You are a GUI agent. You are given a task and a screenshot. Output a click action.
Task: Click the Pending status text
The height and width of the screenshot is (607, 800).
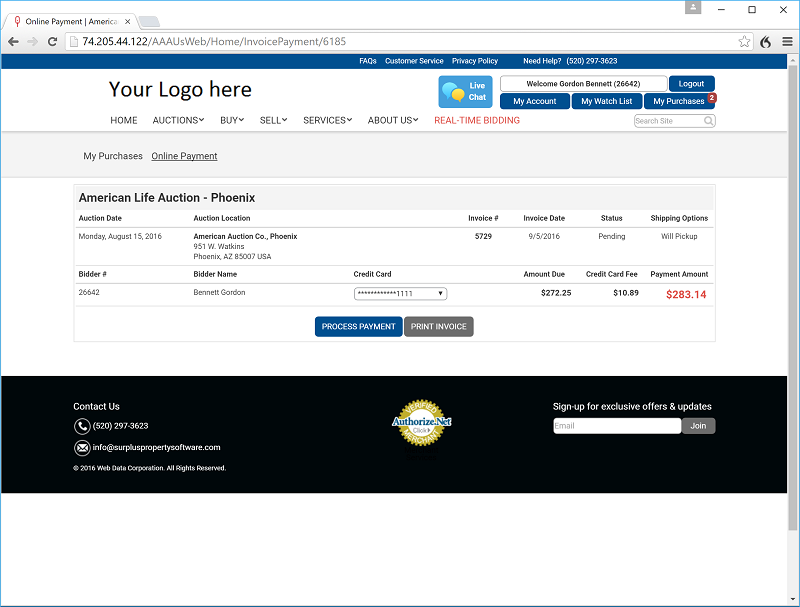(x=612, y=236)
